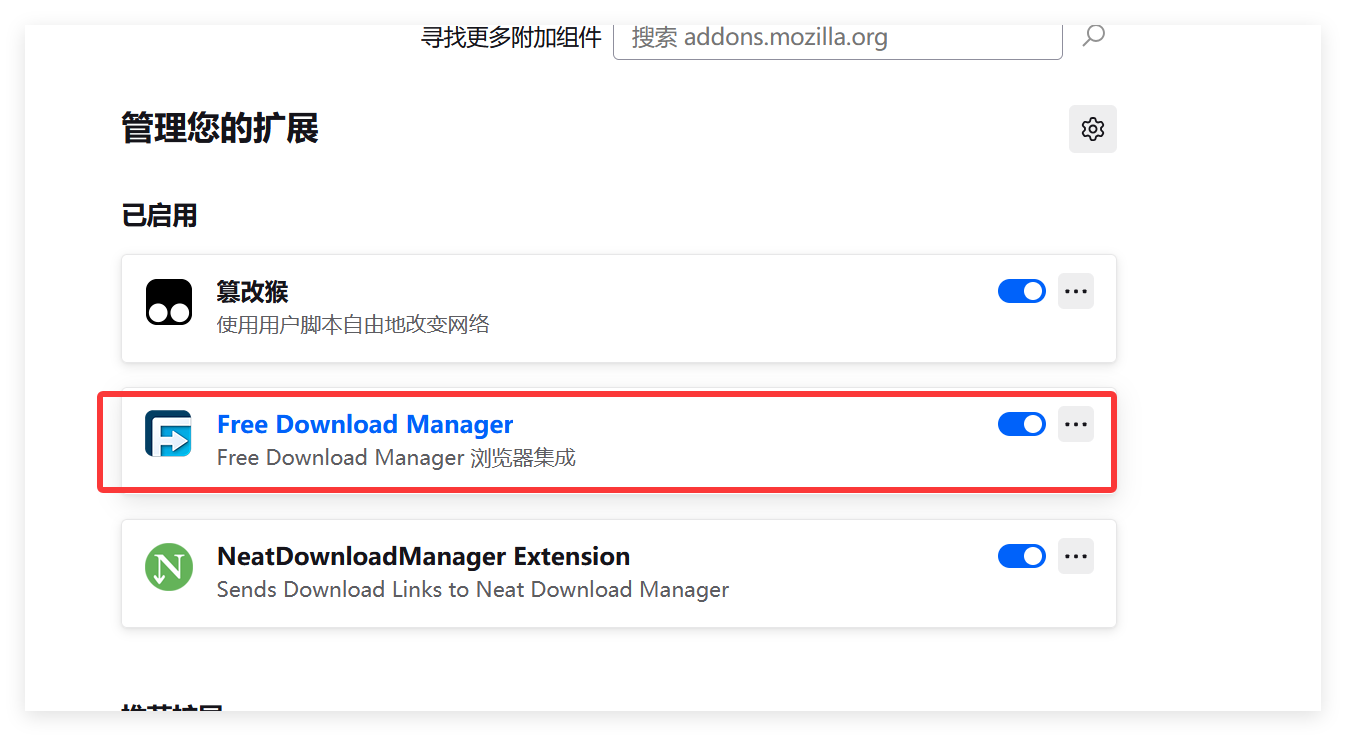Expand Free Download Manager's three-dot menu
Screen dimensions: 1346x736
point(1076,424)
